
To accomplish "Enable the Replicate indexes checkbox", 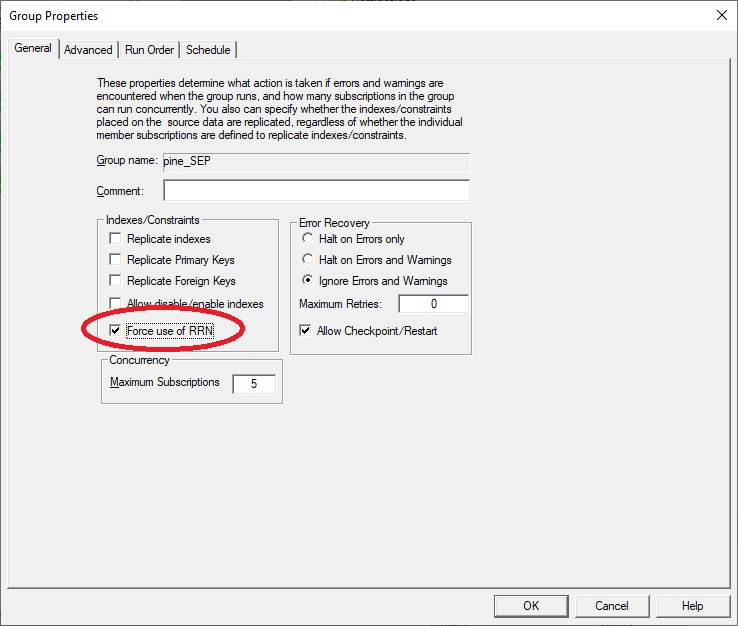I will (x=116, y=239).
